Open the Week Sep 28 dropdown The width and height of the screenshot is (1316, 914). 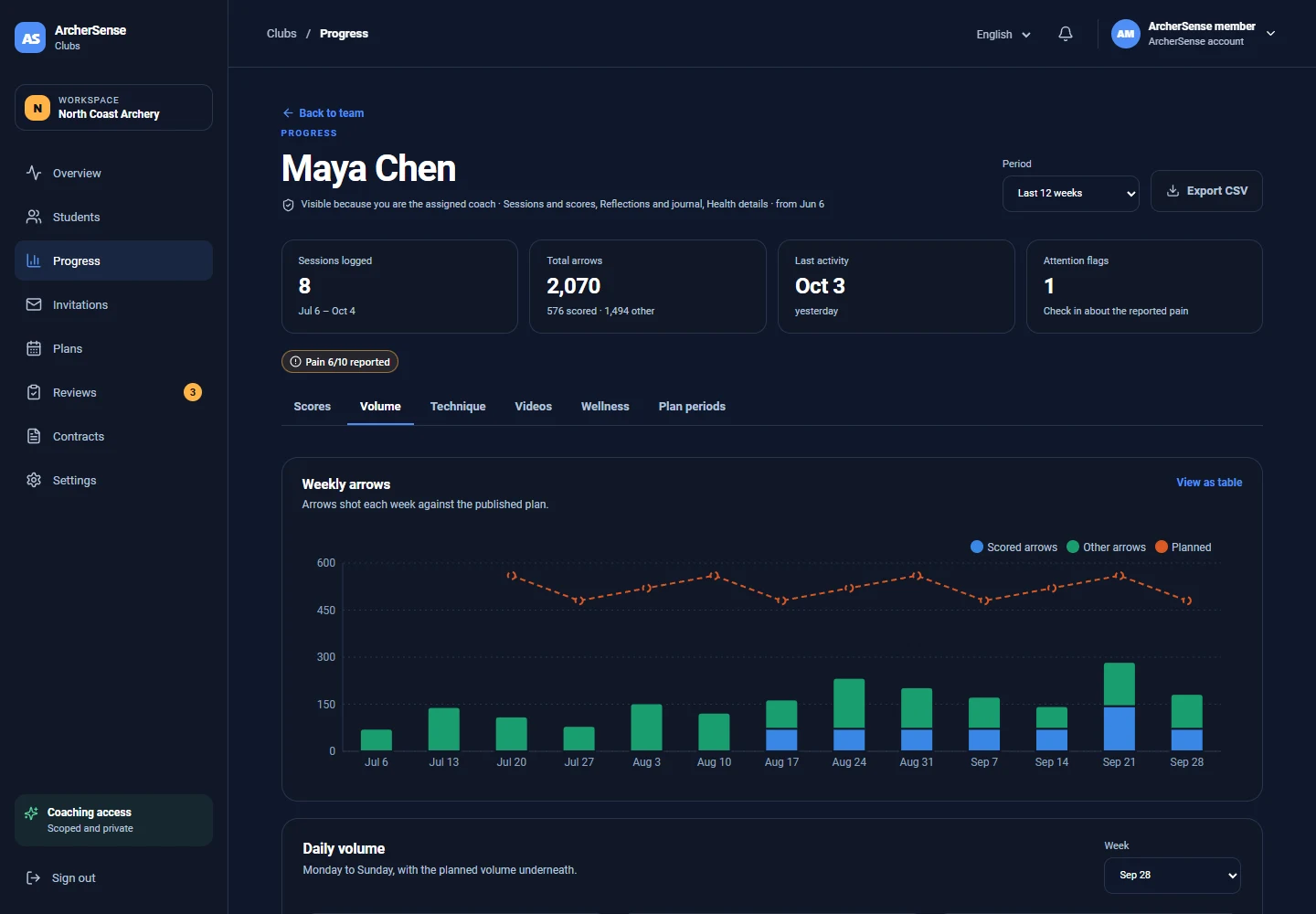tap(1173, 876)
